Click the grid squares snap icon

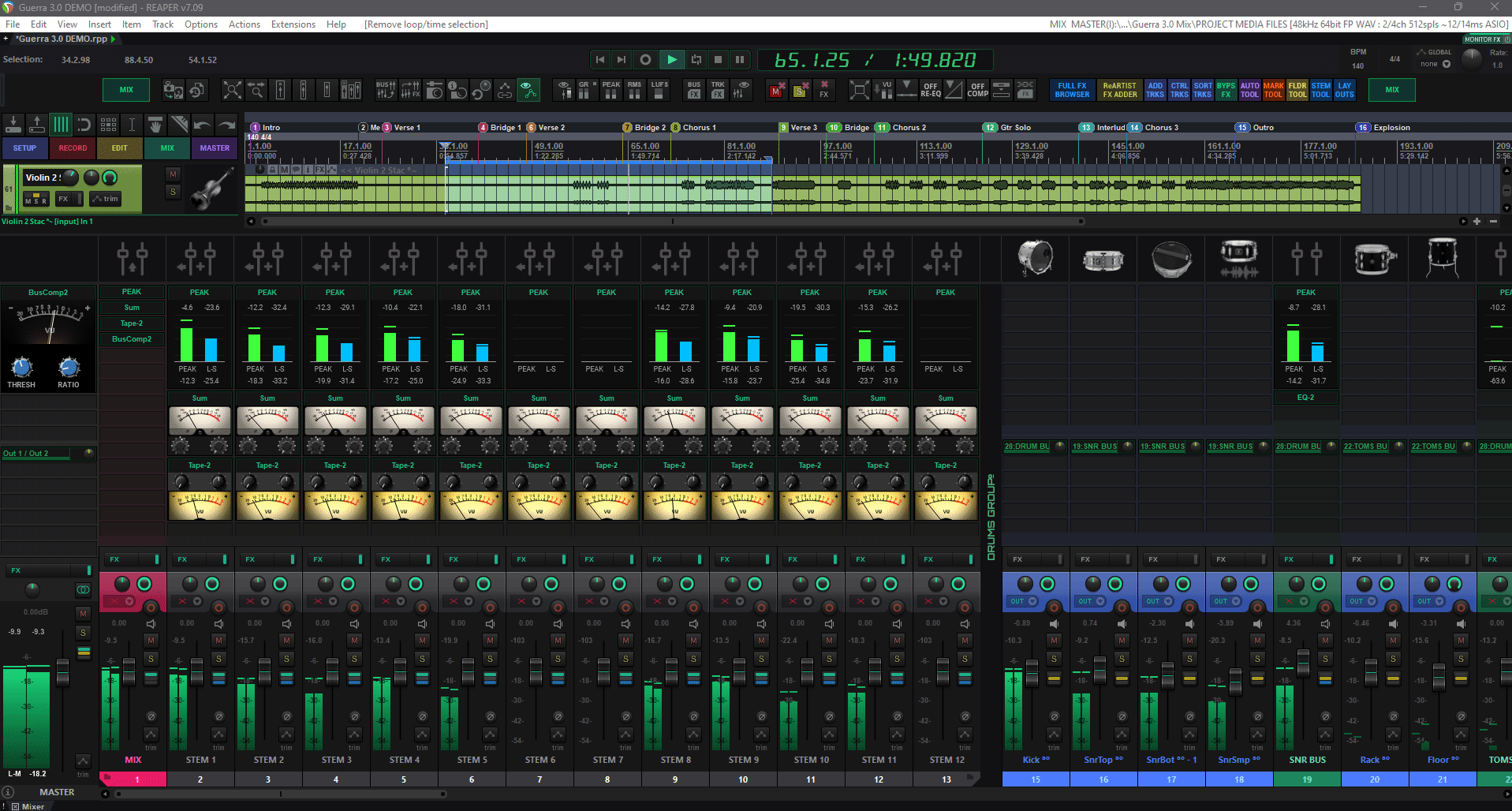point(108,125)
